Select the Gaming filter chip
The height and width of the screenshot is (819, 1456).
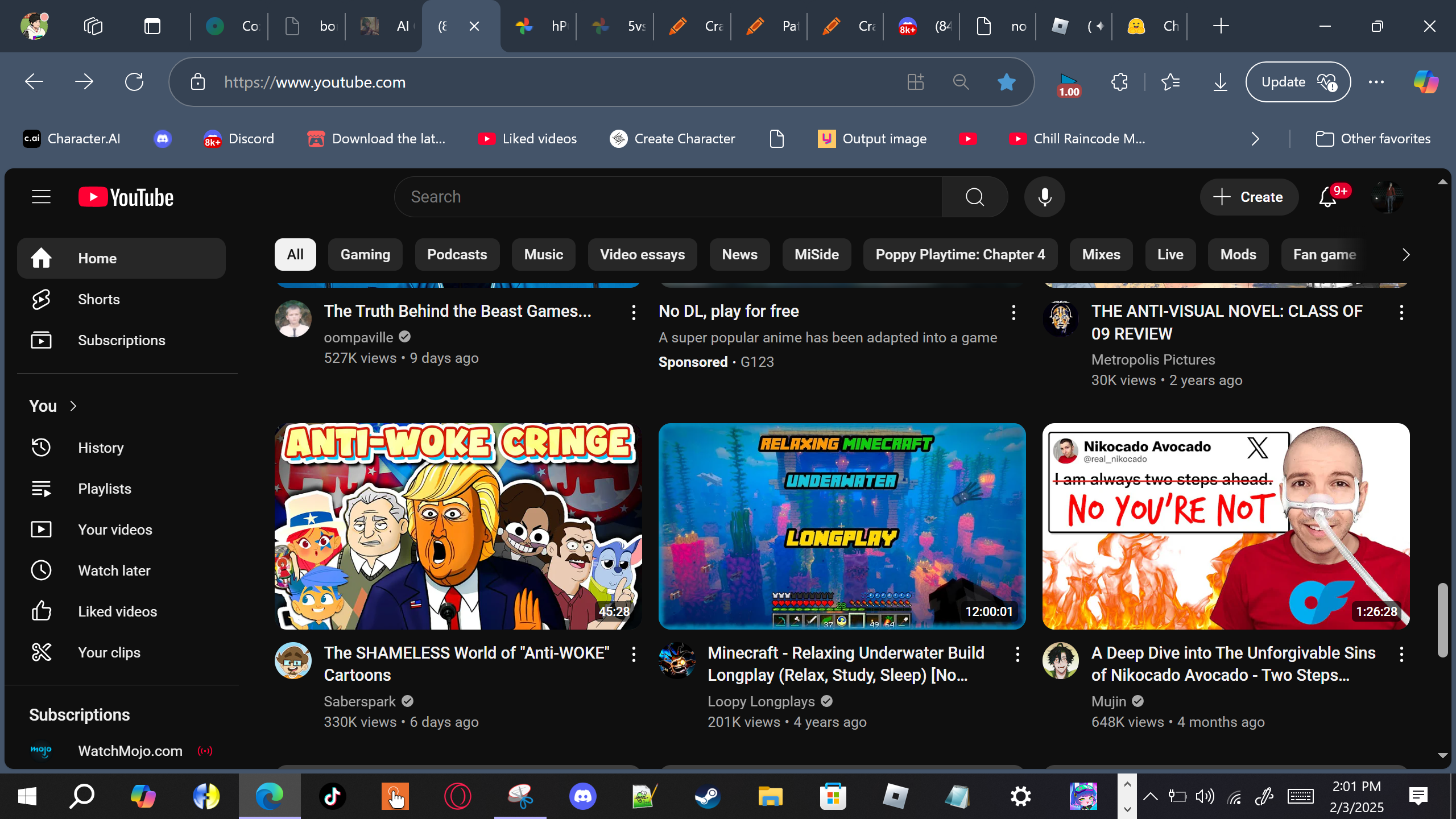coord(365,254)
